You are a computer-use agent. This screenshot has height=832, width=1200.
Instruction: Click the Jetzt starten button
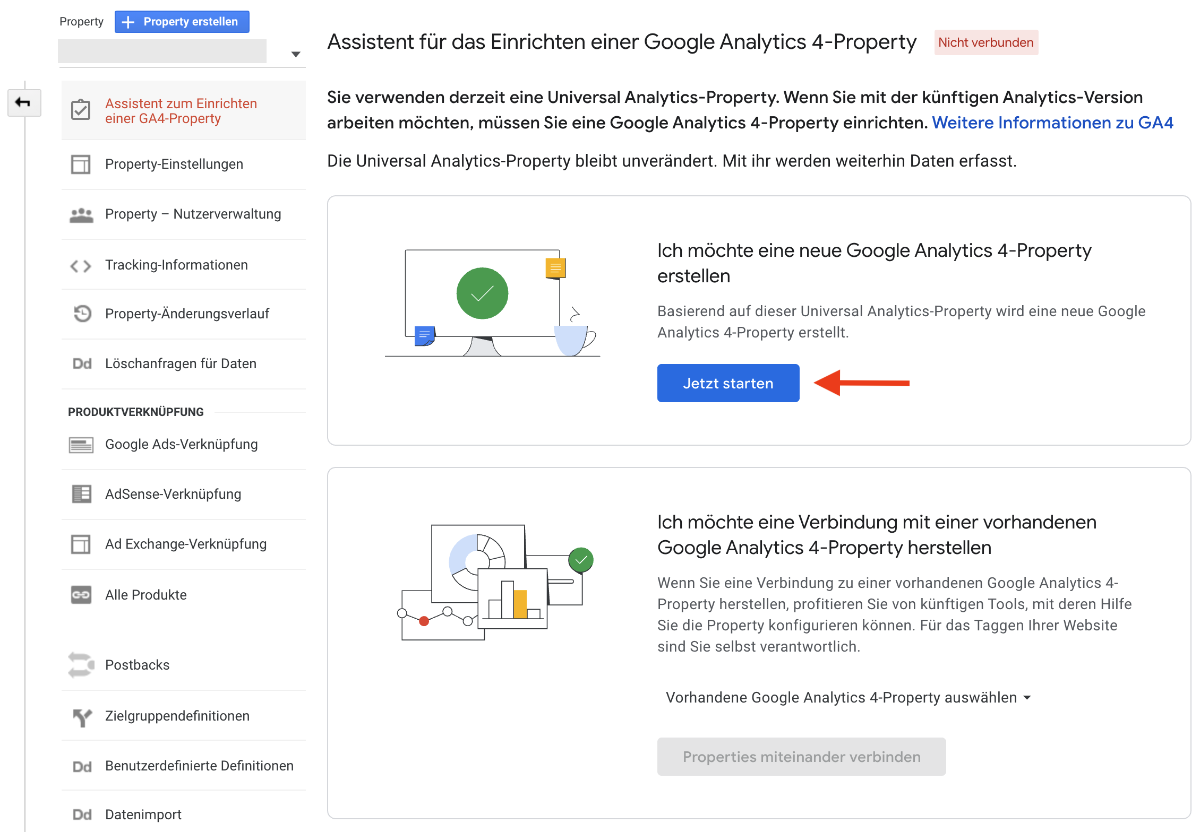[728, 383]
